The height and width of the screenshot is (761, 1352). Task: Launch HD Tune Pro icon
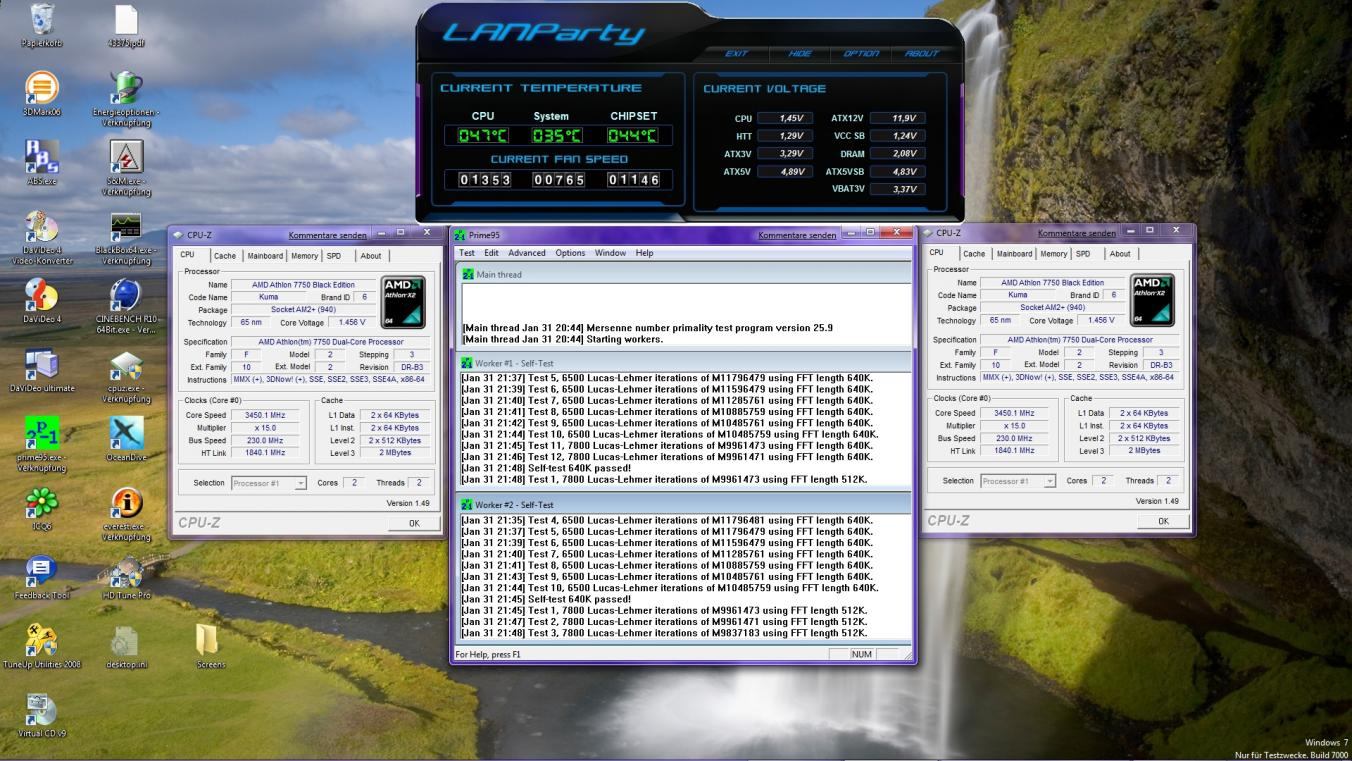coord(126,571)
